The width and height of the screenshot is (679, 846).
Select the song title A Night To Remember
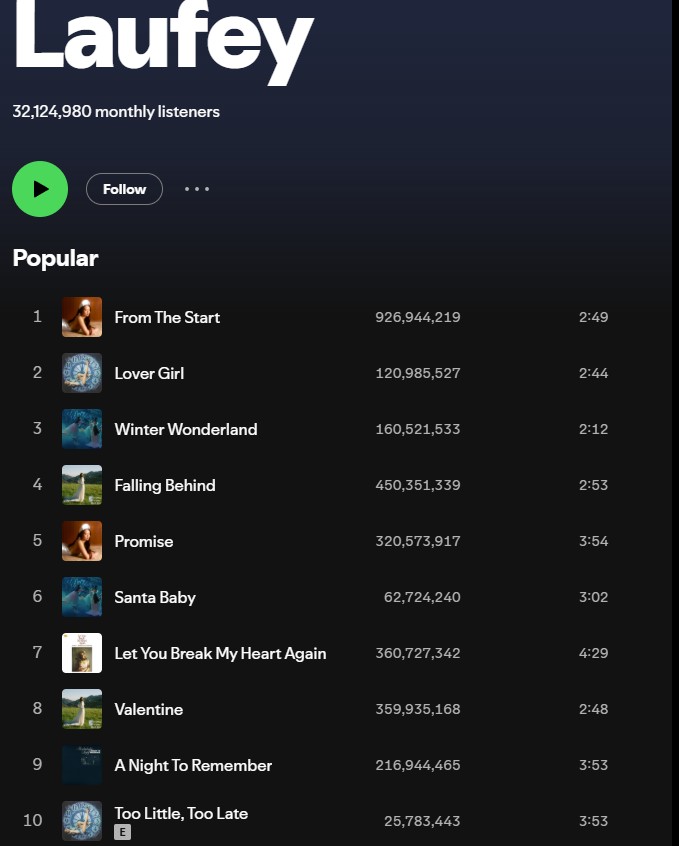[193, 766]
